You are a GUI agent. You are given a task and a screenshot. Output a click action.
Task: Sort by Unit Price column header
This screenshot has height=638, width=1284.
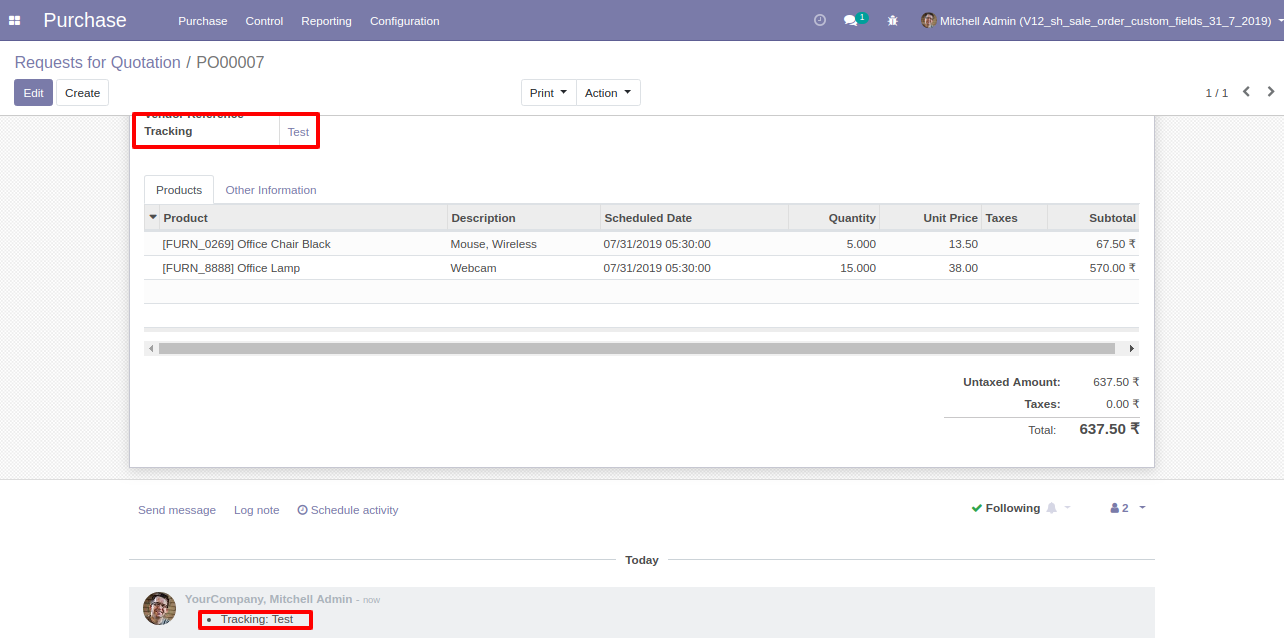point(931,218)
